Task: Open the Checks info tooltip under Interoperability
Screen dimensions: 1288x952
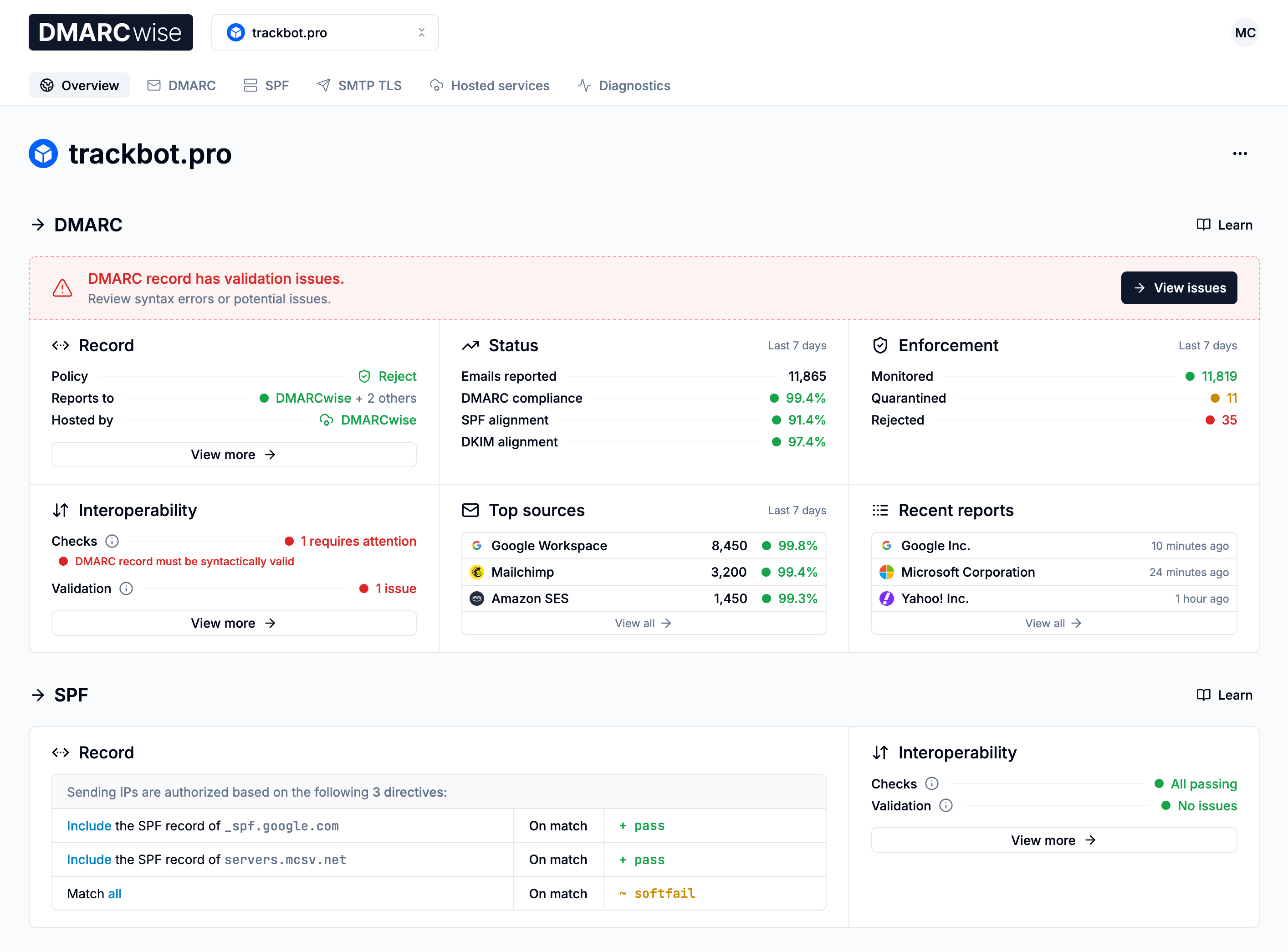Action: click(x=112, y=541)
